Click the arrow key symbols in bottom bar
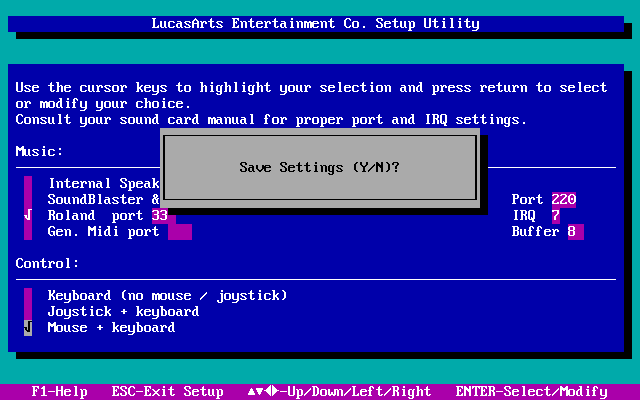Screen dimensions: 640x400 262,392
